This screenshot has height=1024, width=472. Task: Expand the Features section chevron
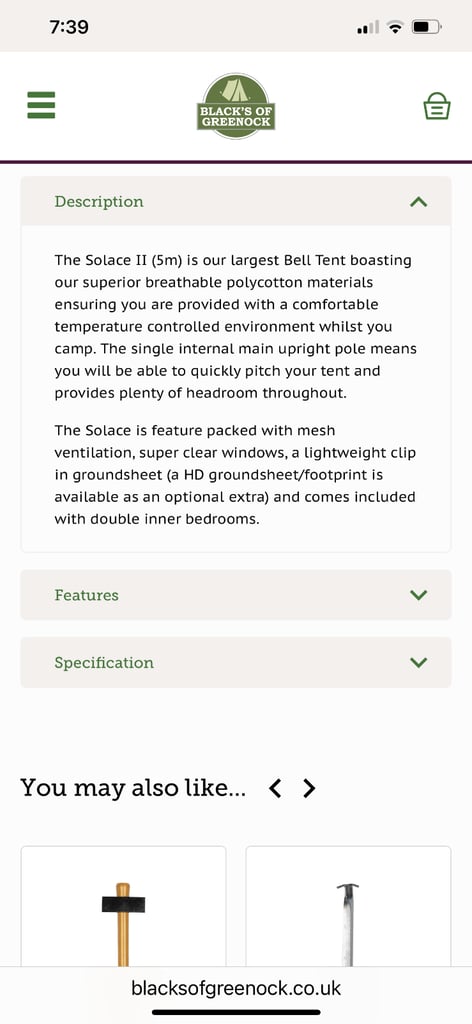coord(418,595)
